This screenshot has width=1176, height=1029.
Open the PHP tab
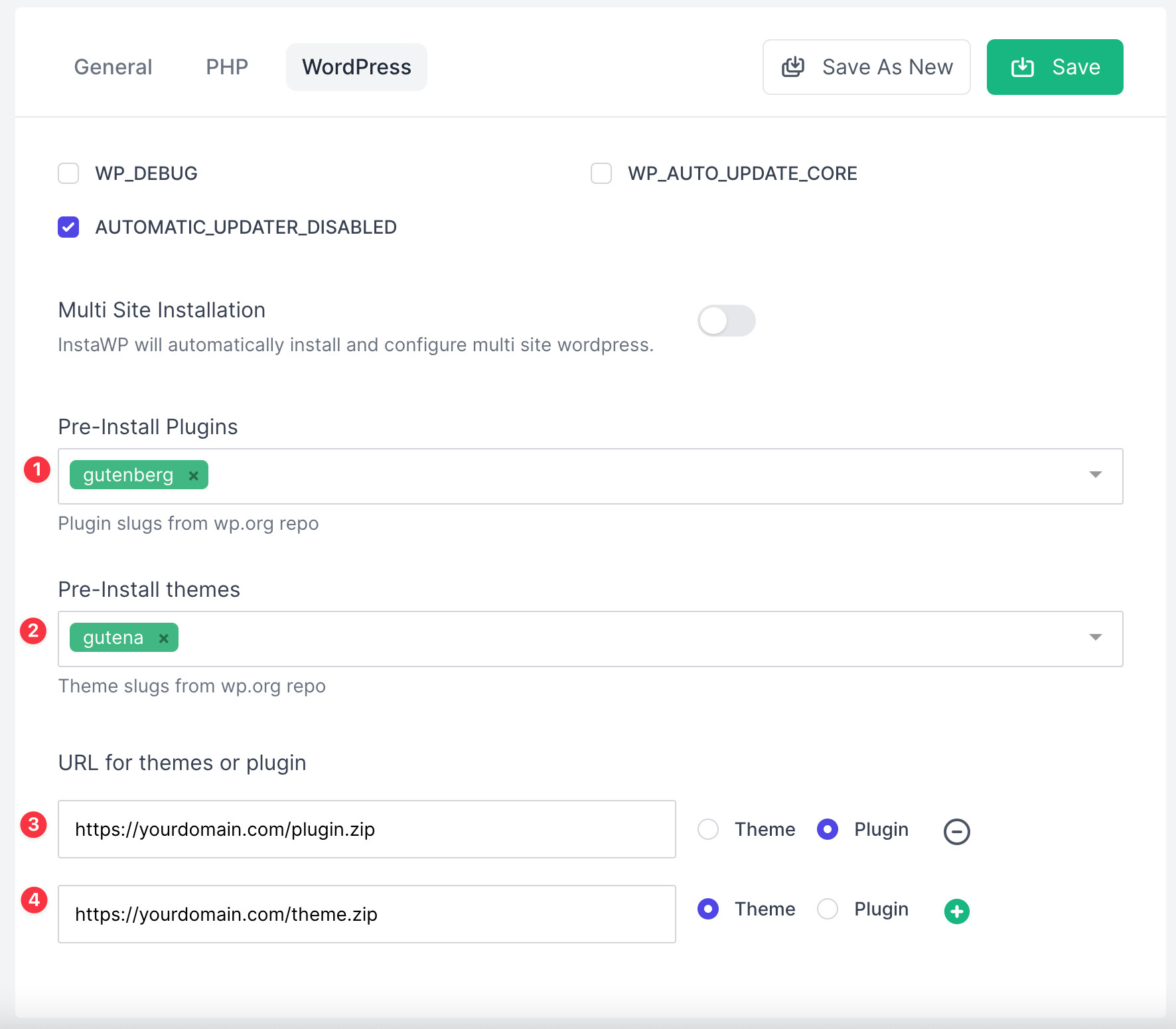(227, 67)
